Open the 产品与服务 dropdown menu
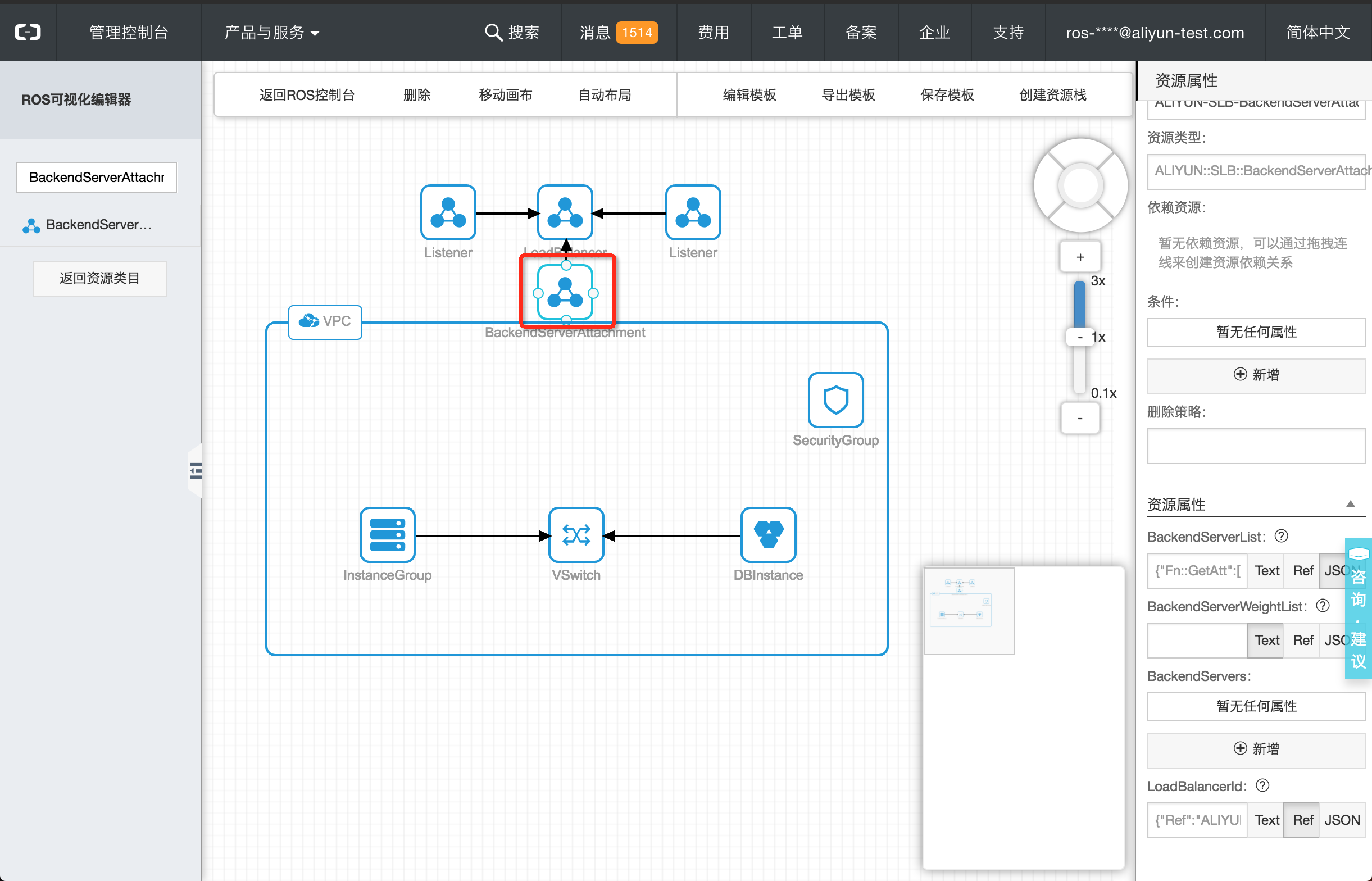 [272, 33]
